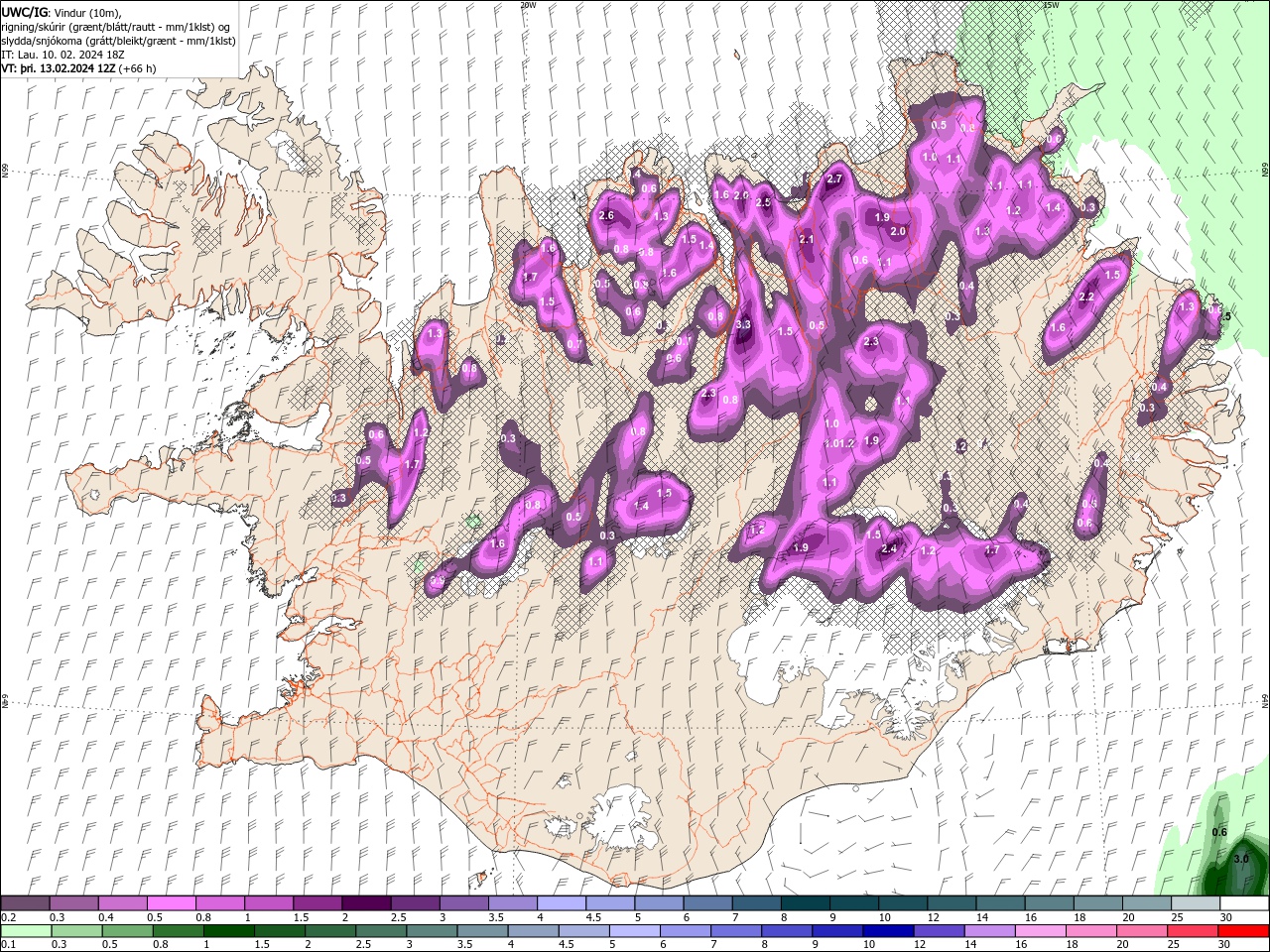Pick the top-row legend swatch between 1.5 and 2
This screenshot has width=1270, height=952.
click(317, 903)
